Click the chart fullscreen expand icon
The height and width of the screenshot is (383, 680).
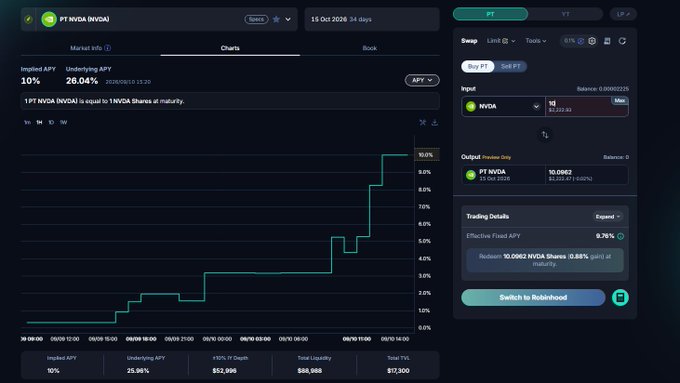click(422, 122)
